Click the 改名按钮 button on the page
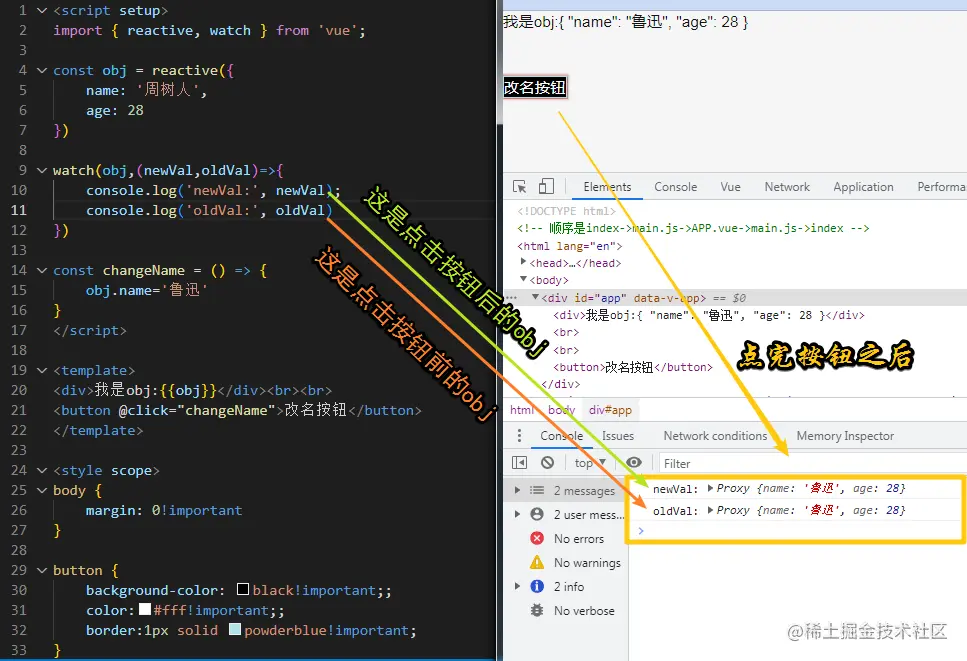 pyautogui.click(x=535, y=88)
